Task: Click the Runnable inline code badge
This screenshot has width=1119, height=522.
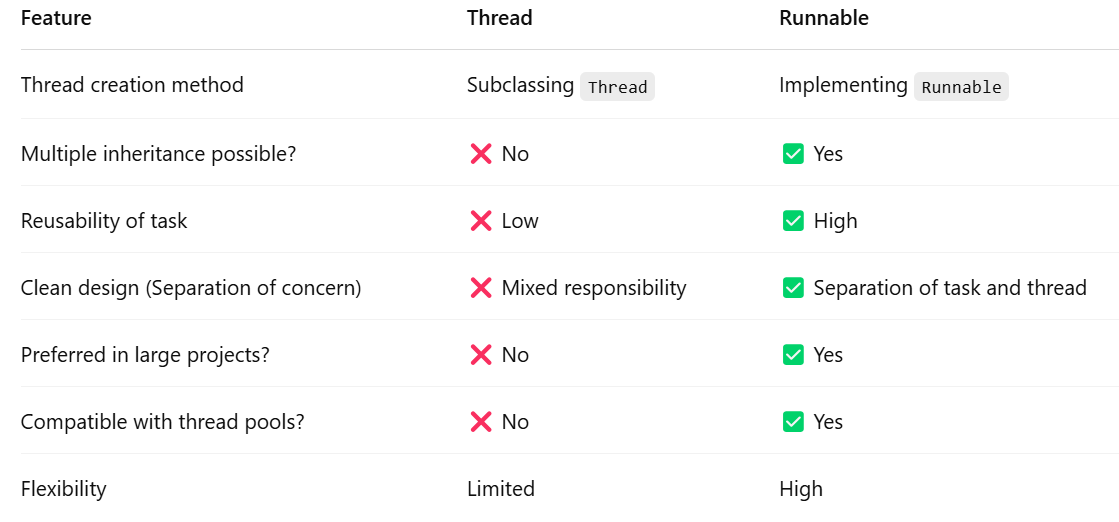Action: (961, 86)
